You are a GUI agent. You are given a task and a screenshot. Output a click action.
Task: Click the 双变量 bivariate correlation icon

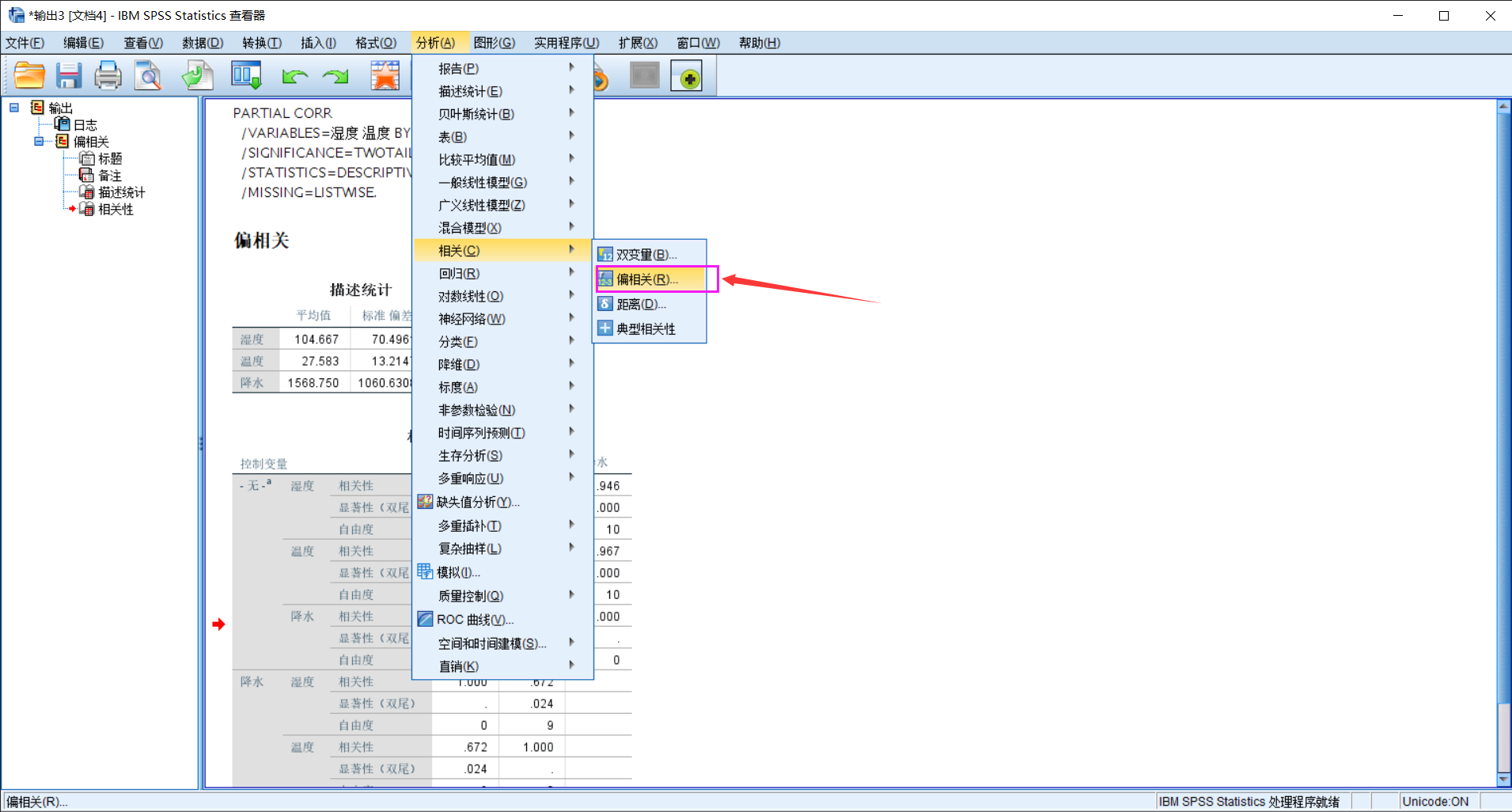click(605, 254)
